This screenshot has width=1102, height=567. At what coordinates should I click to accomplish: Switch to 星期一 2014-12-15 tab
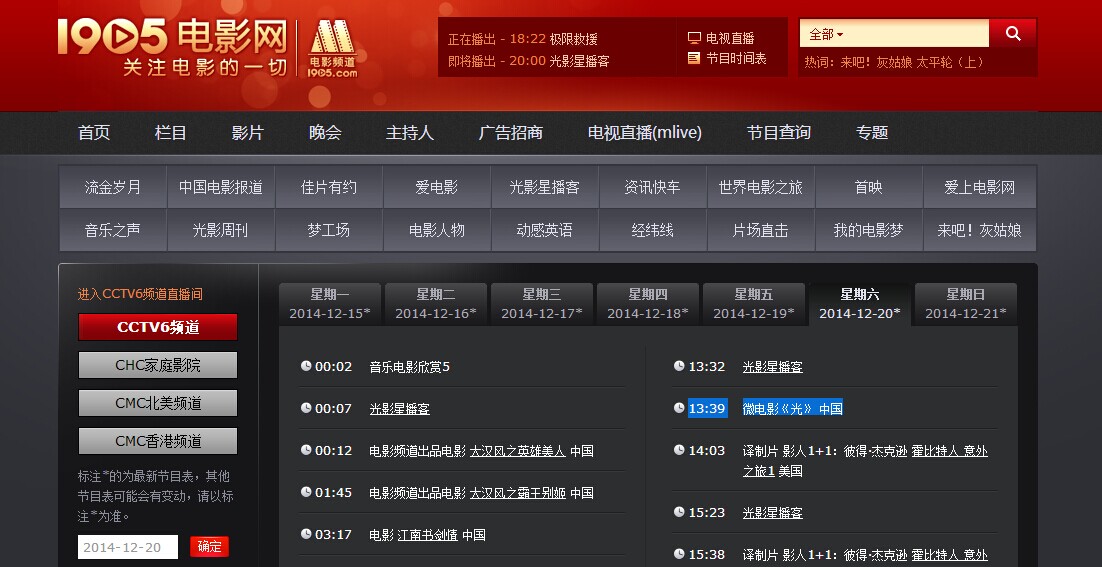pyautogui.click(x=330, y=304)
